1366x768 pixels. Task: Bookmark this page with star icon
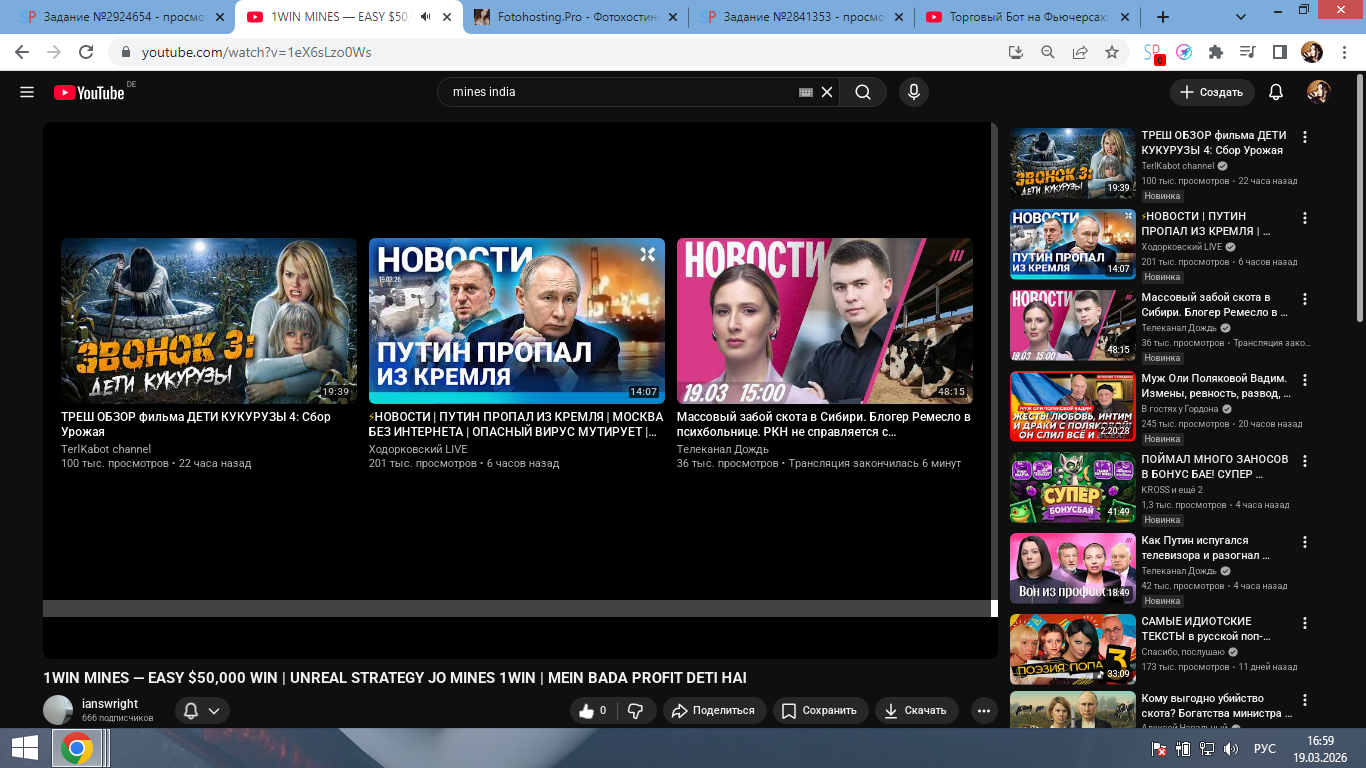[x=1111, y=52]
